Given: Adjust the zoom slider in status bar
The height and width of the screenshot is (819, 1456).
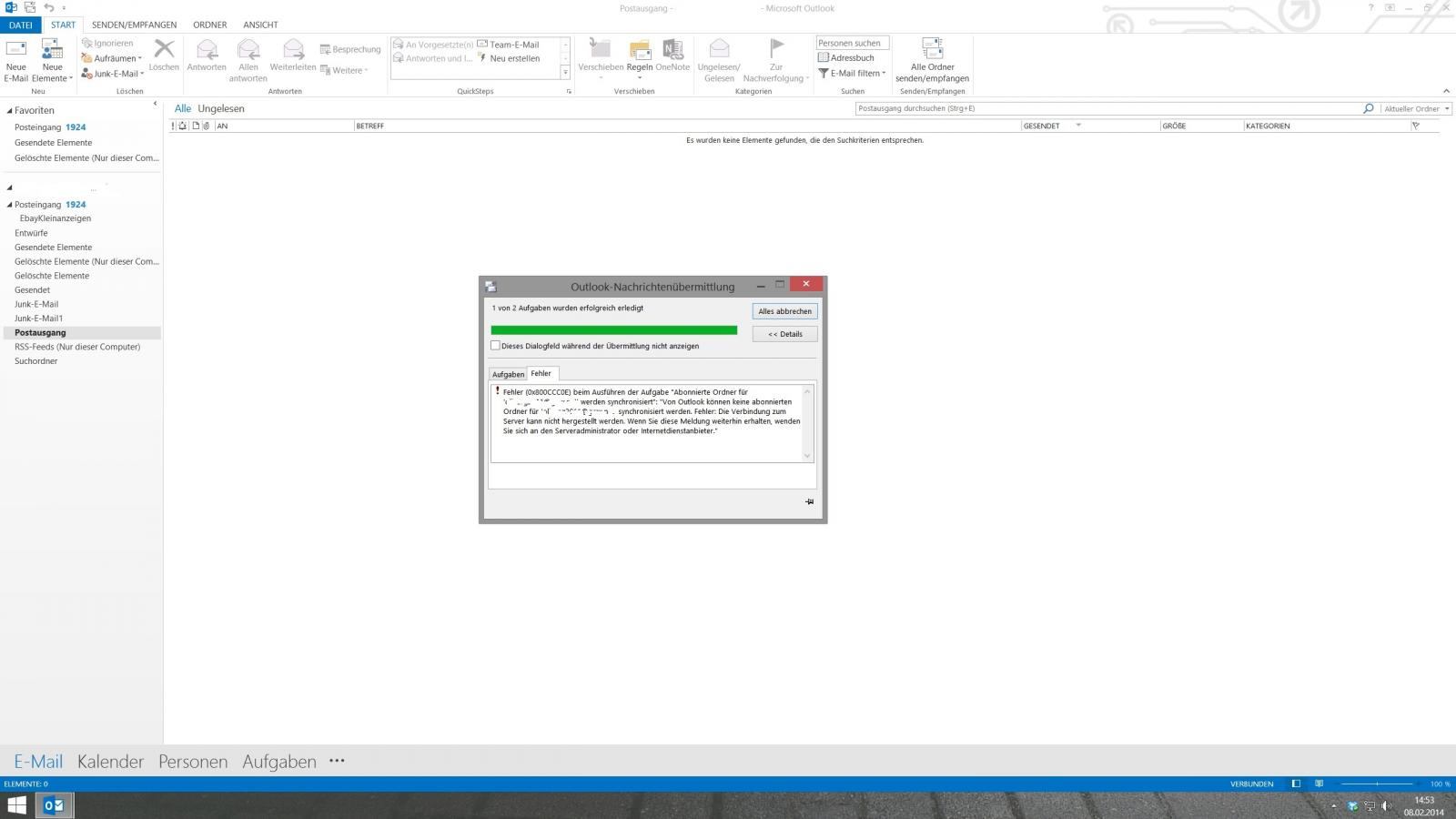Looking at the screenshot, I should click(1377, 784).
